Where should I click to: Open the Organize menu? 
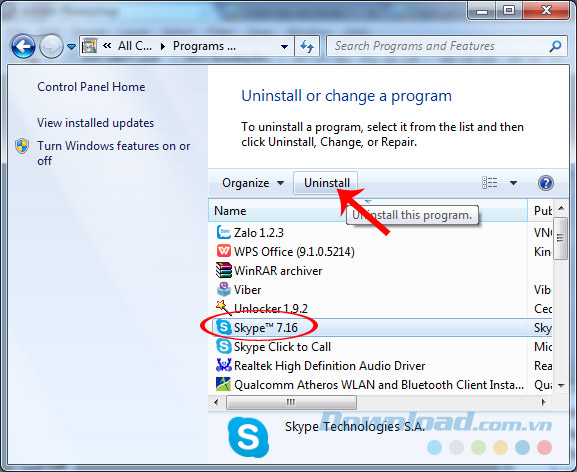[x=253, y=183]
